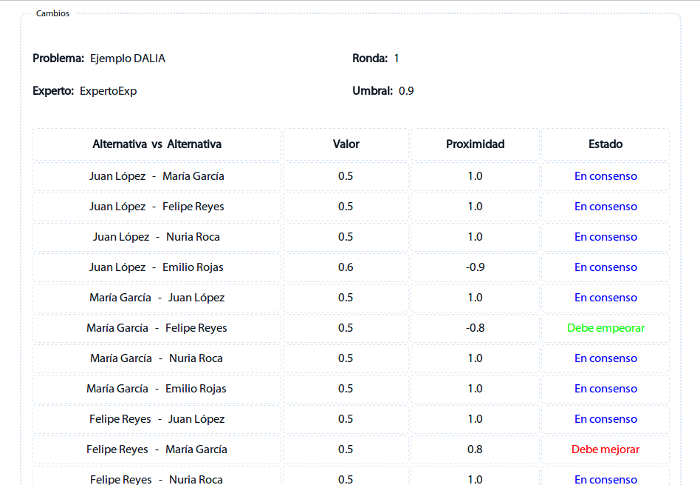
Task: Click the 'Cambios' panel title
Action: pos(53,13)
